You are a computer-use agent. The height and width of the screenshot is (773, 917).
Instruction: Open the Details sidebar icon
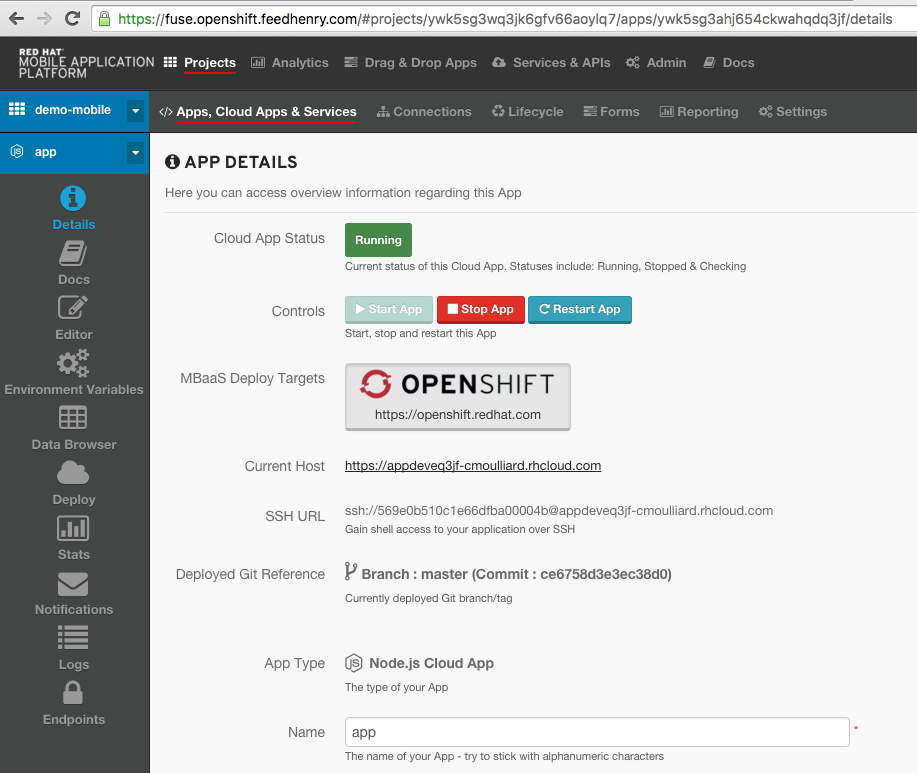(73, 199)
